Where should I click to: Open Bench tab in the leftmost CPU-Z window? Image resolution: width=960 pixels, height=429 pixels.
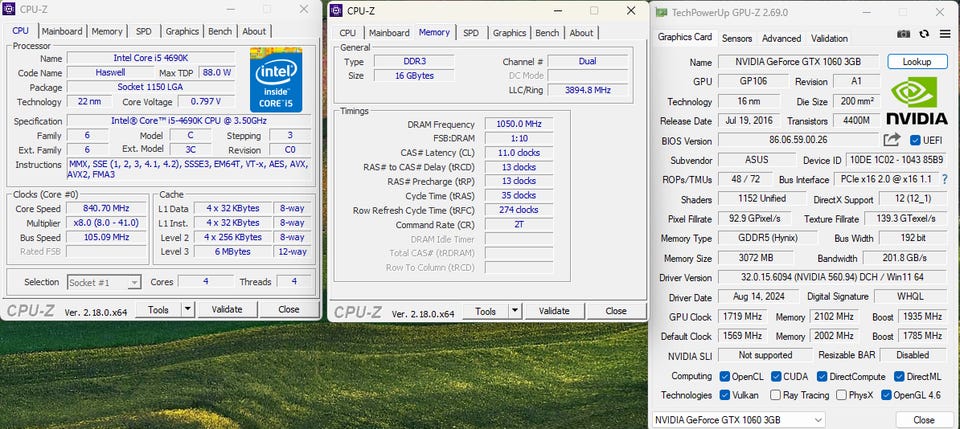(x=220, y=31)
